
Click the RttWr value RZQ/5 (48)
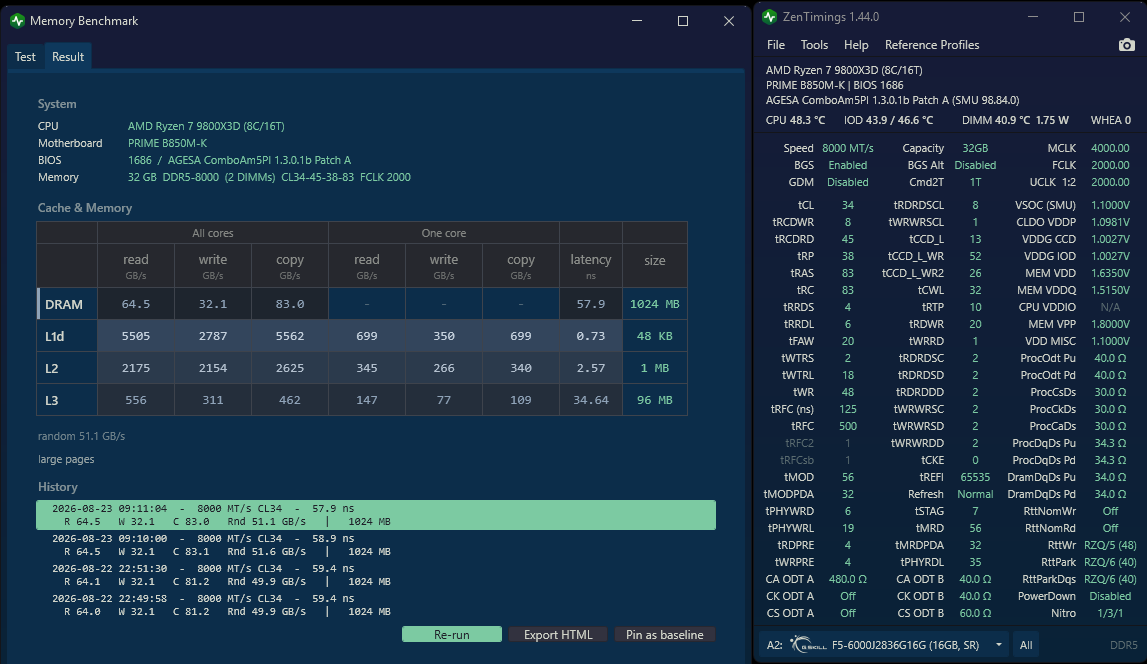(x=1110, y=545)
